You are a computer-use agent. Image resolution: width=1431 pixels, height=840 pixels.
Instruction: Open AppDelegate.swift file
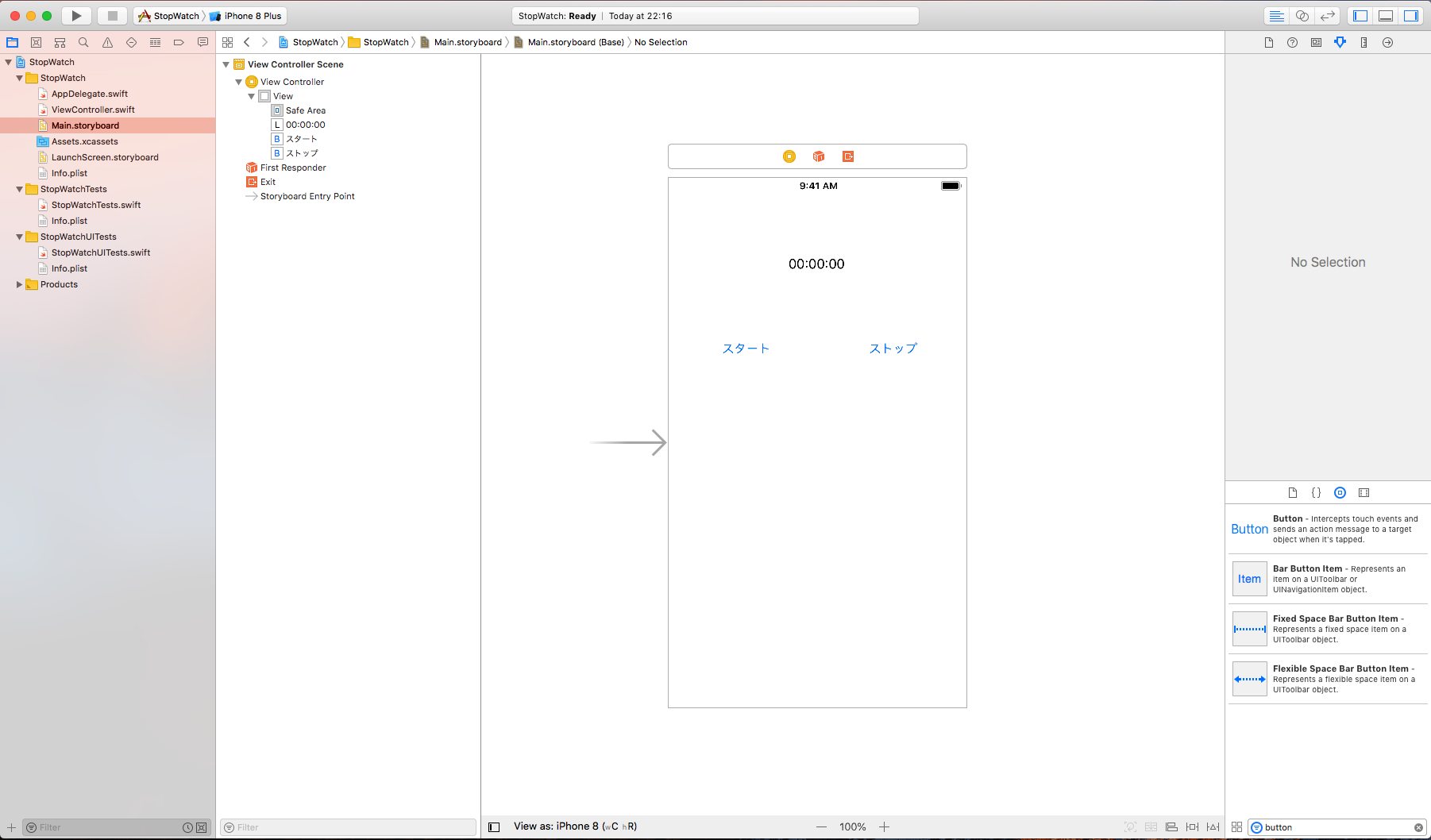[x=90, y=94]
